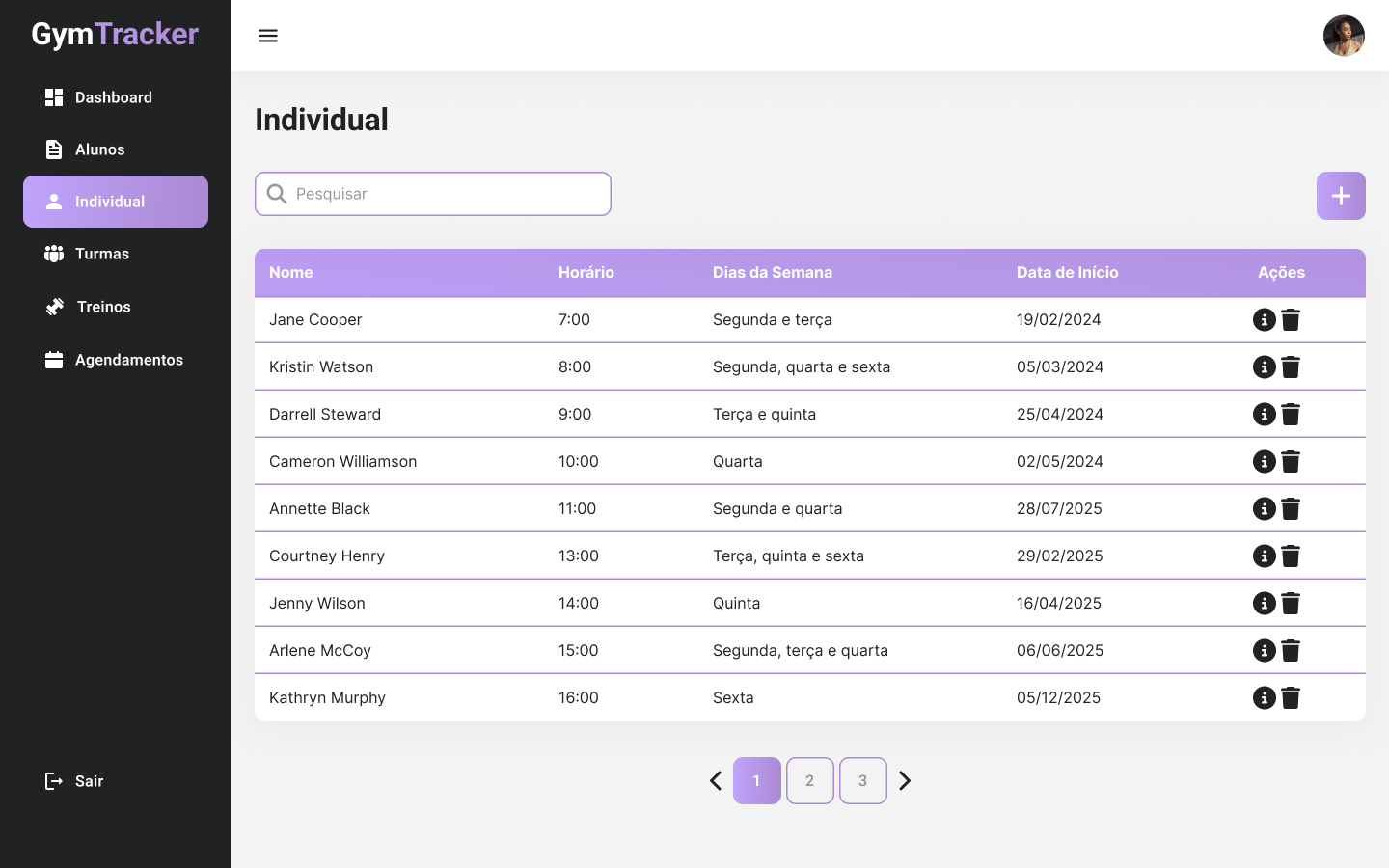Open Jenny Wilson's info icon
Image resolution: width=1389 pixels, height=868 pixels.
point(1264,604)
